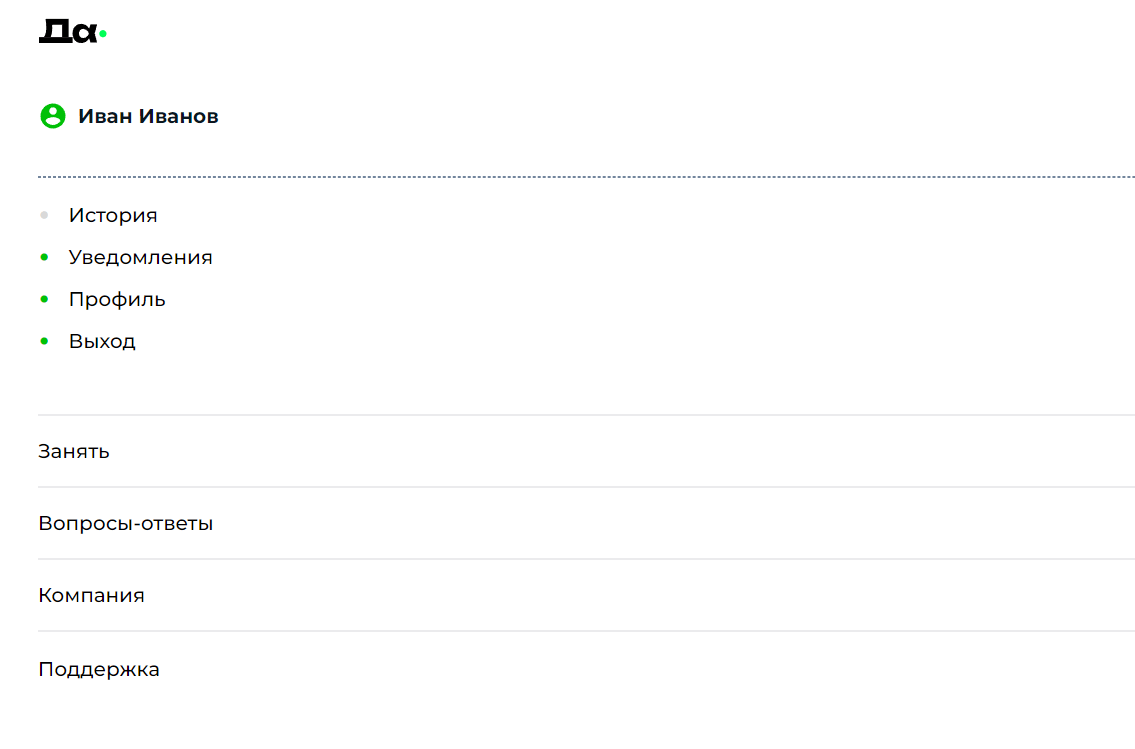Screen dimensions: 1135x749
Task: Click the letter Д in the logo
Action: 53,32
